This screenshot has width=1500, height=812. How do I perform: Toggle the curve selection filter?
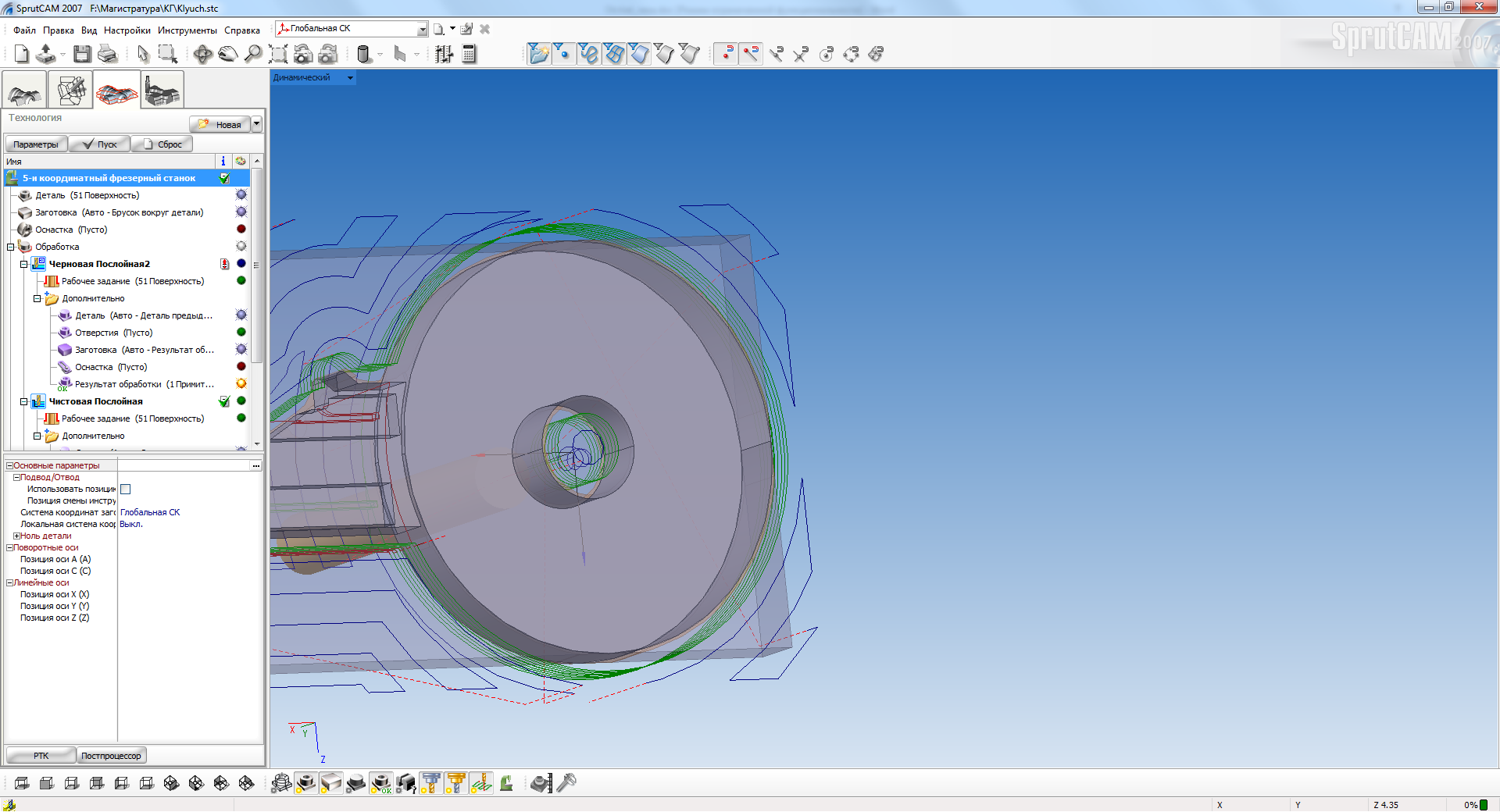point(589,54)
